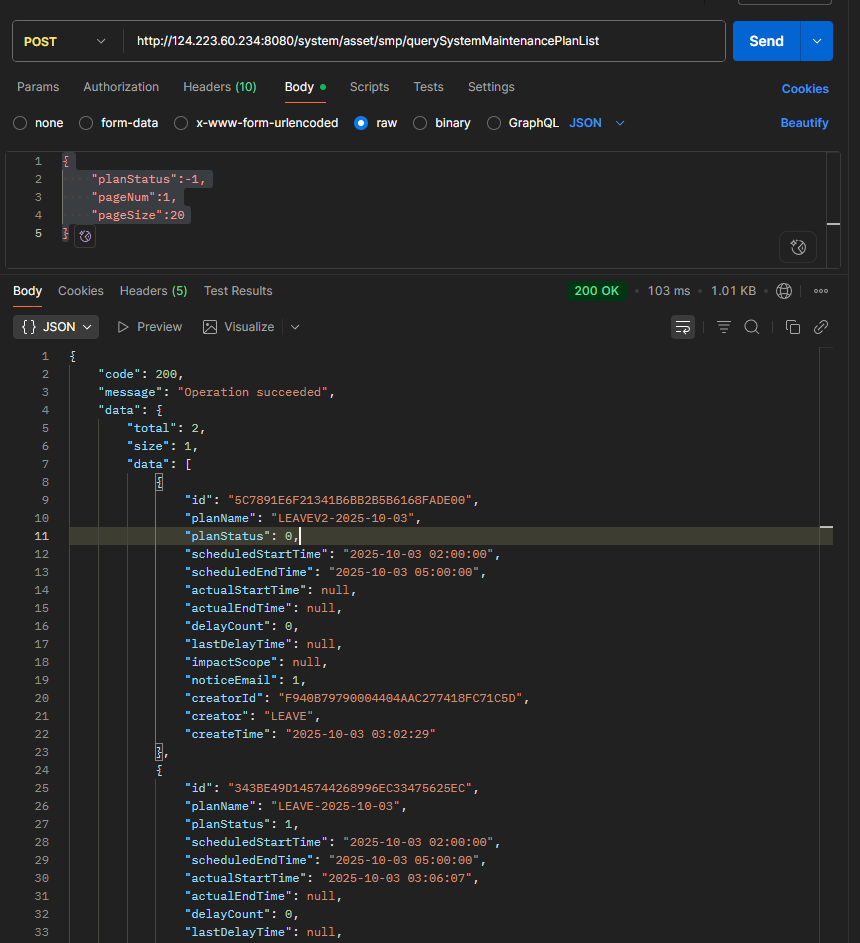Viewport: 860px width, 943px height.
Task: Select the GraphQL body radio button
Action: coord(494,123)
